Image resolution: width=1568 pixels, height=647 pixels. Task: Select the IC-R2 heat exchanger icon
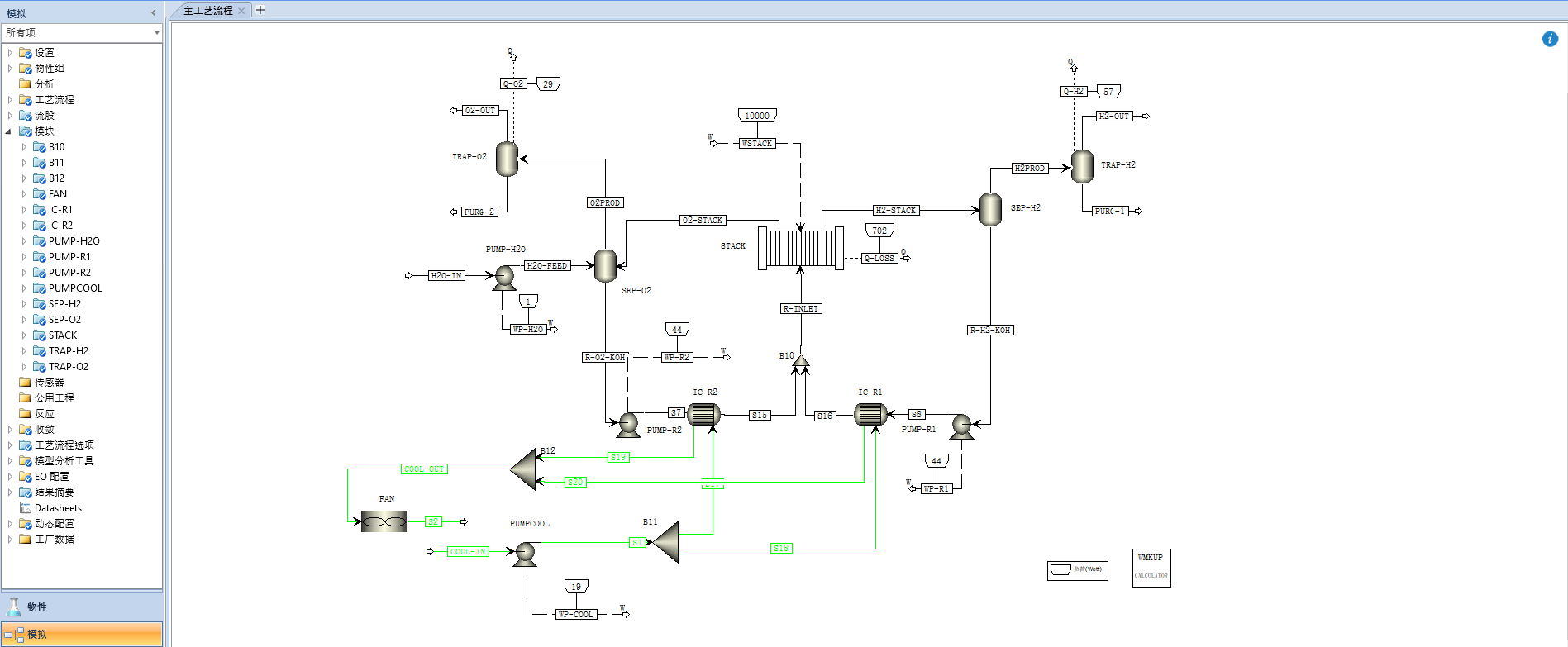(703, 414)
